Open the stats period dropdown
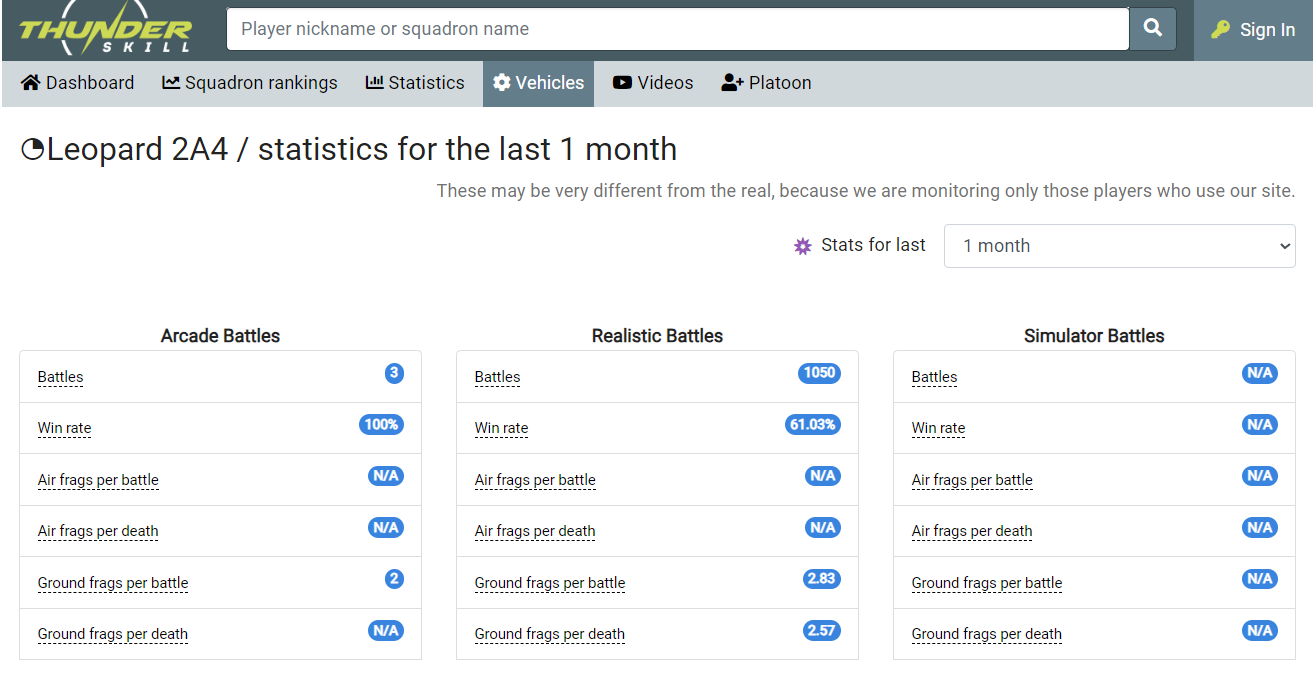 point(1119,246)
